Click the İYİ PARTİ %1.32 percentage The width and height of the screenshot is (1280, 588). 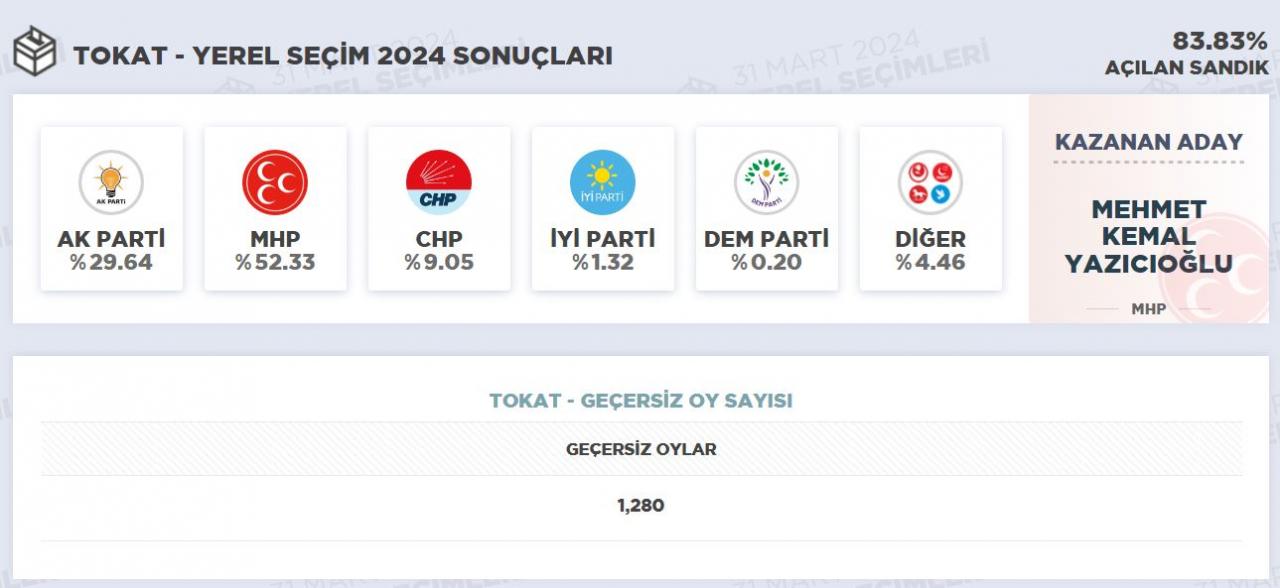[603, 263]
